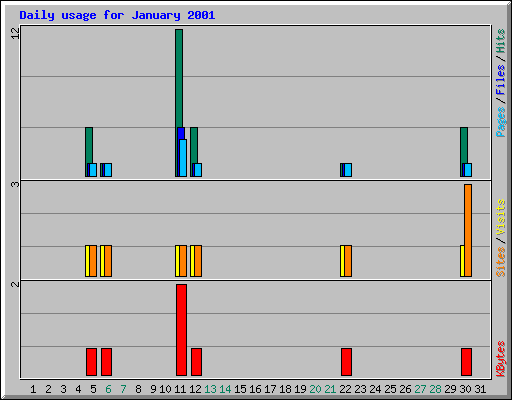This screenshot has width=512, height=400.
Task: Click the 'Hits' legend label
Action: tap(500, 41)
